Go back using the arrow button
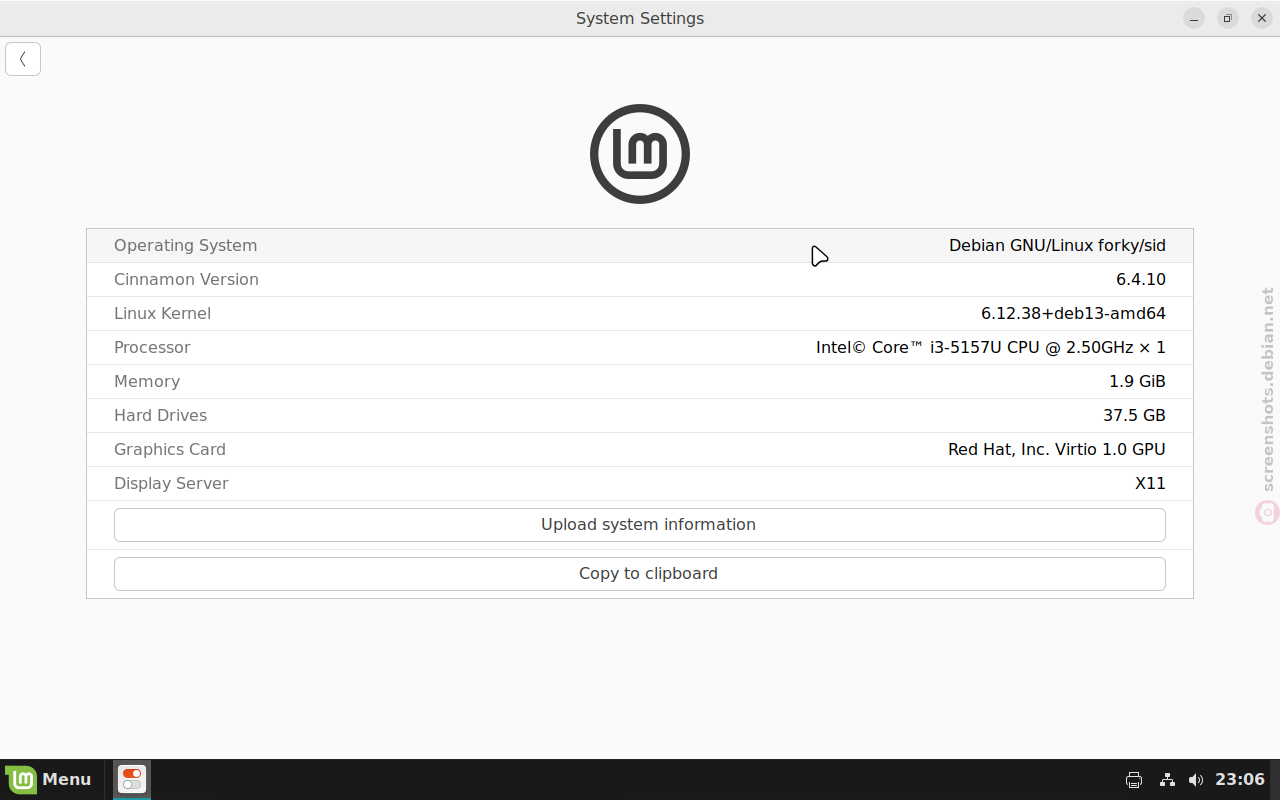Viewport: 1280px width, 800px height. [x=23, y=59]
